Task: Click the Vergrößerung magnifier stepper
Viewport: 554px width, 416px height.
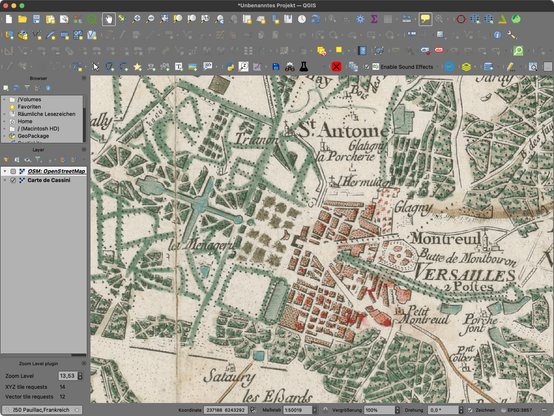Action: pyautogui.click(x=397, y=410)
